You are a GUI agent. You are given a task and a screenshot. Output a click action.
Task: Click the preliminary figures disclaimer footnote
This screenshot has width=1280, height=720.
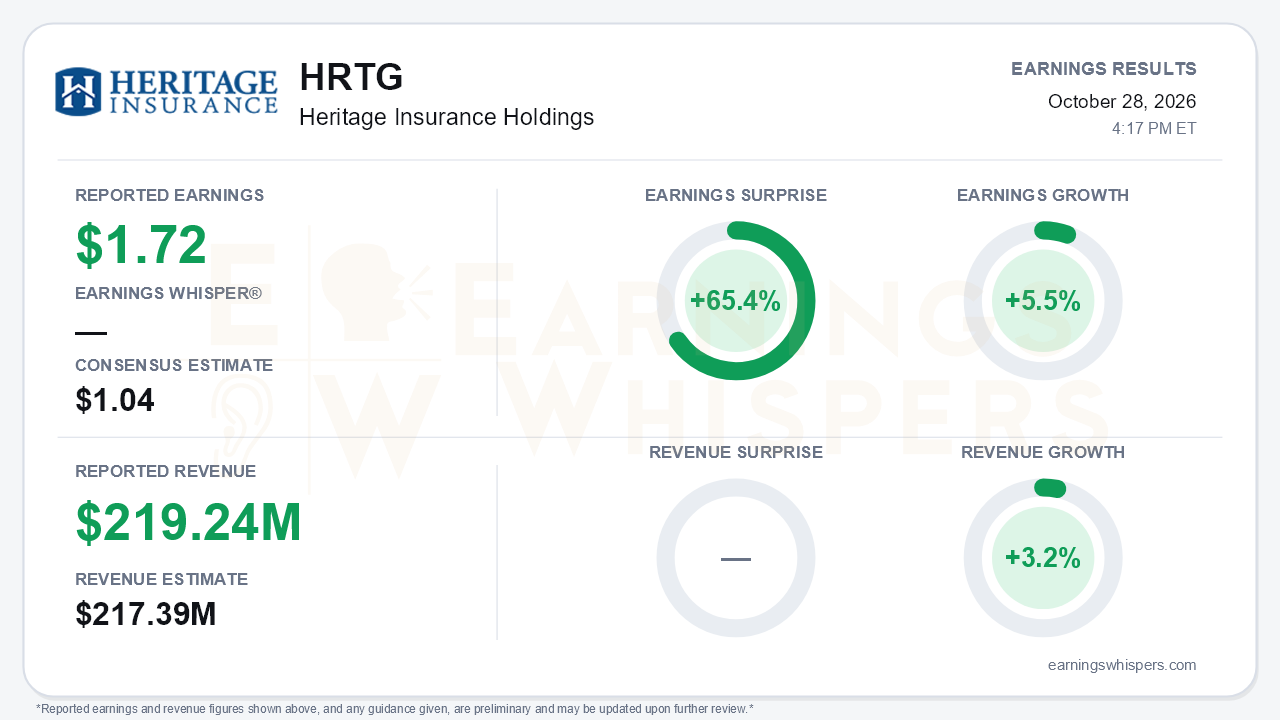coord(395,709)
